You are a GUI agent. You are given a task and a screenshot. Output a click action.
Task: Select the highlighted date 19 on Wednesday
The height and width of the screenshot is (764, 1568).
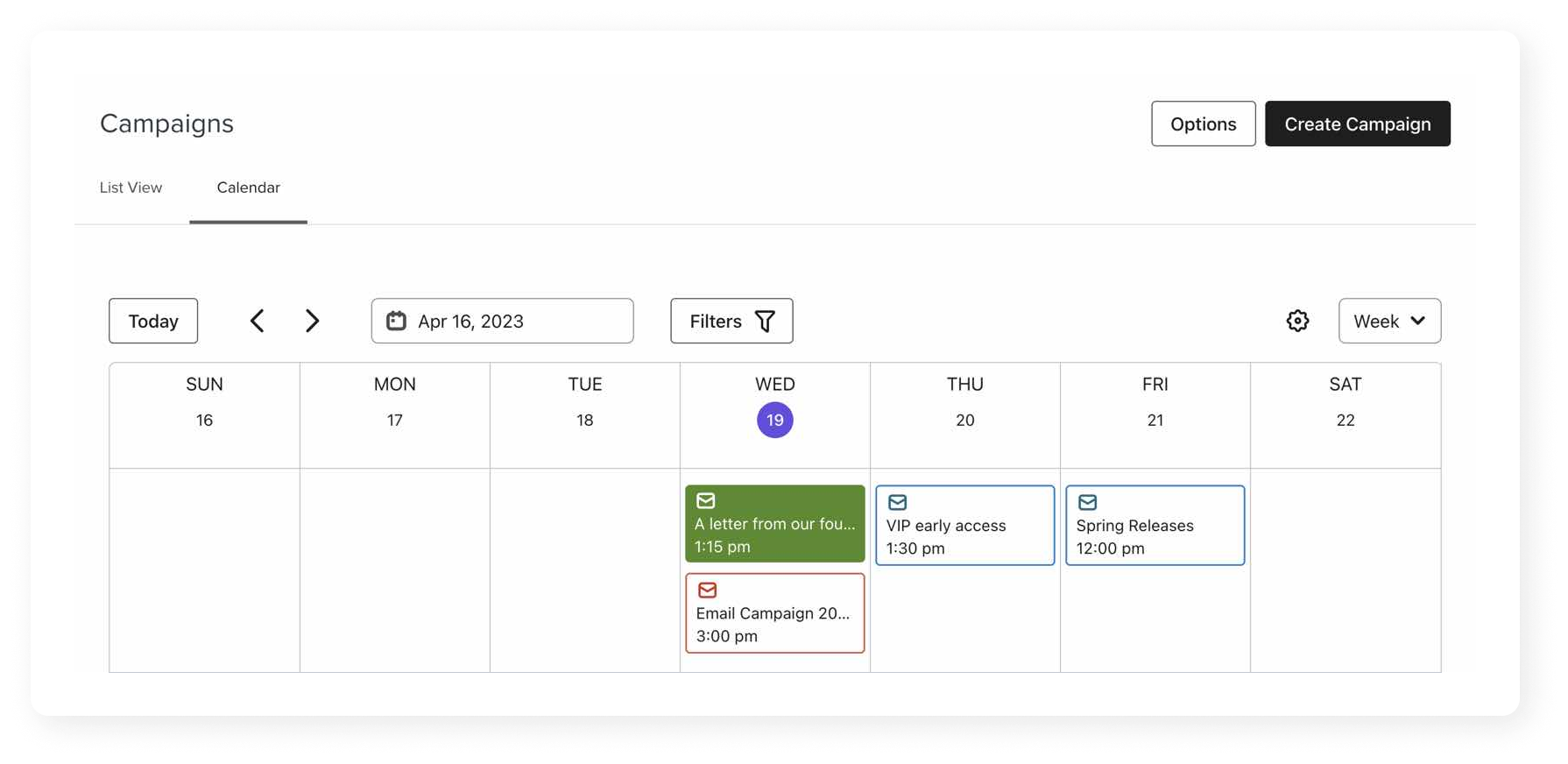774,420
